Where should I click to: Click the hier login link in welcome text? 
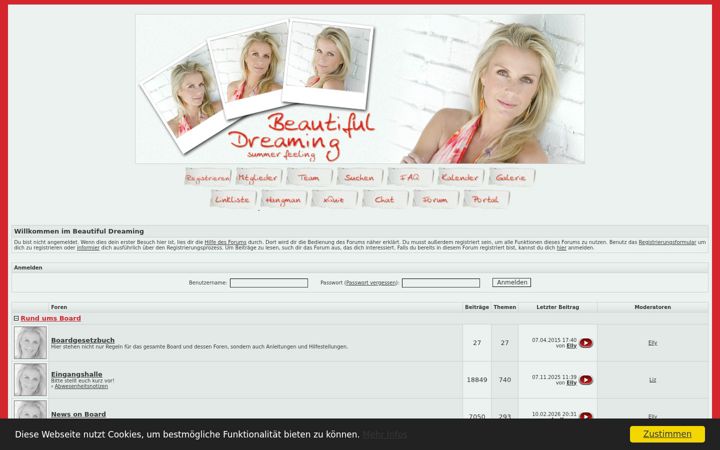coord(562,248)
